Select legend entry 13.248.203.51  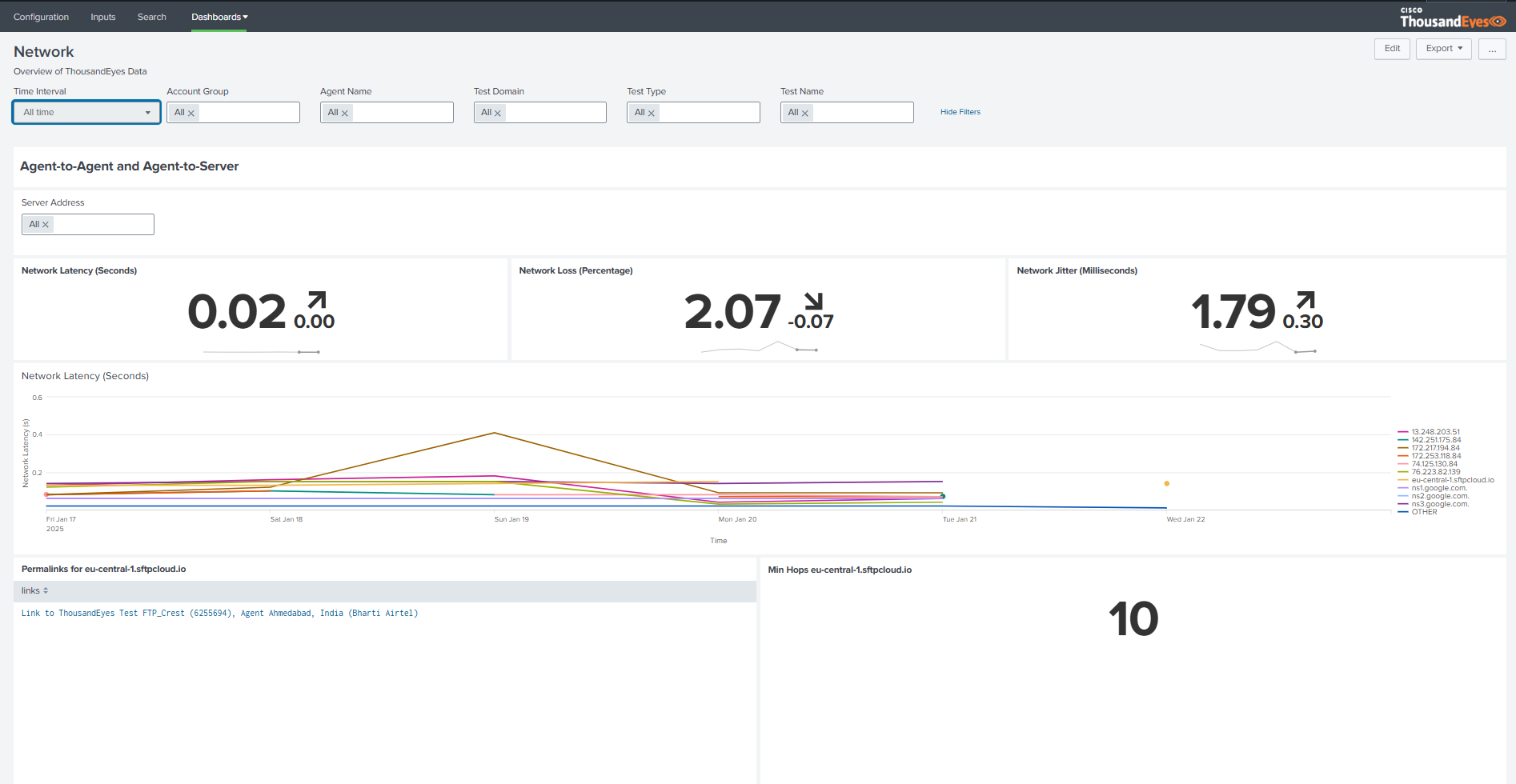[x=1429, y=432]
